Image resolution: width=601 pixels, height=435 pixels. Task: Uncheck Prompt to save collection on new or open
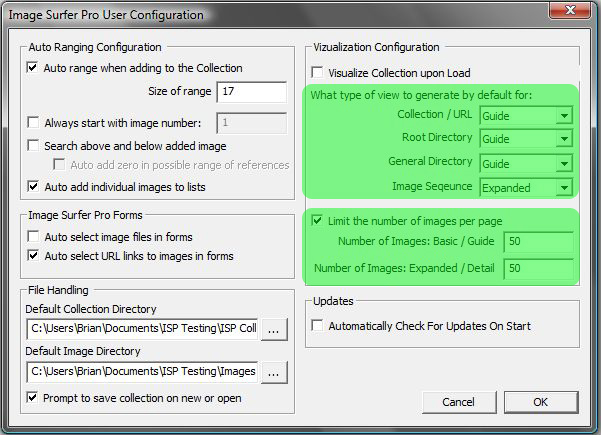point(33,397)
